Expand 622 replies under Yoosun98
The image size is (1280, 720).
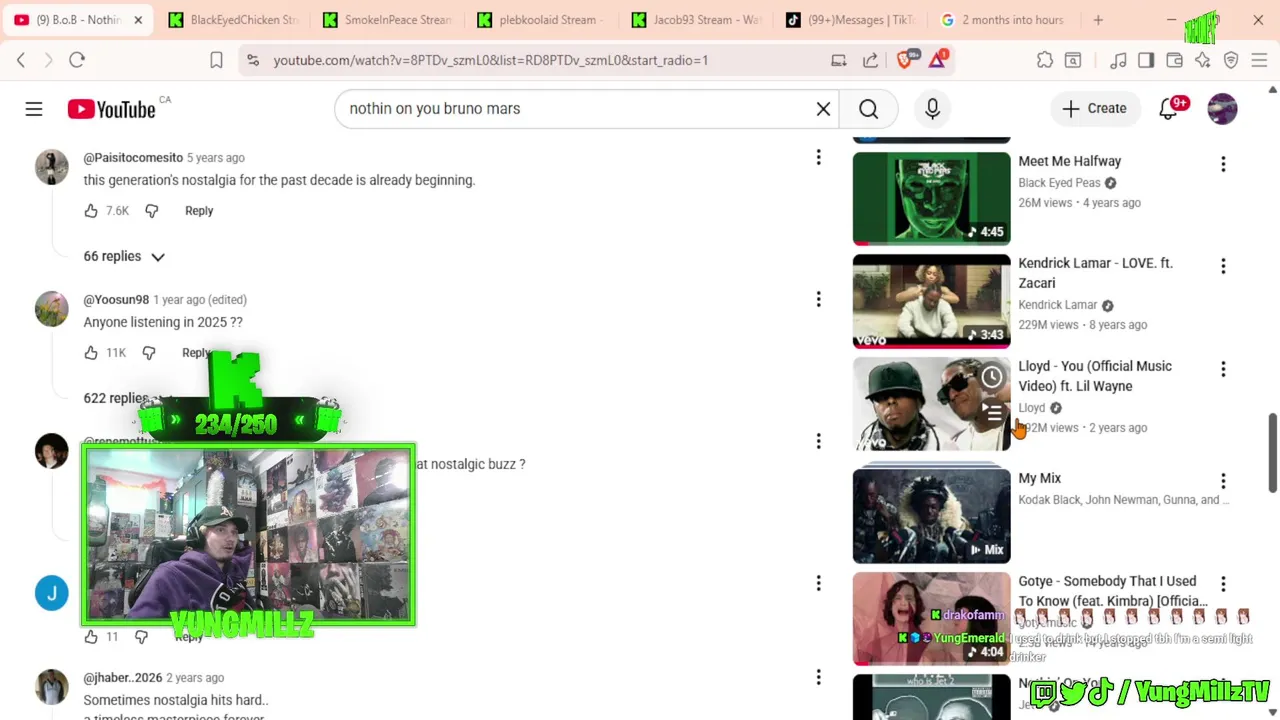tap(124, 398)
